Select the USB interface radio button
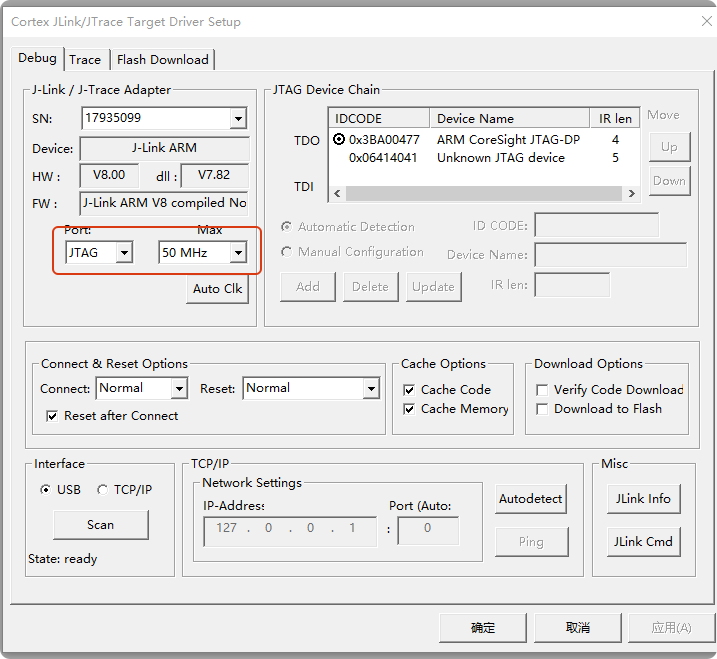Viewport: 717px width, 659px height. [45, 490]
